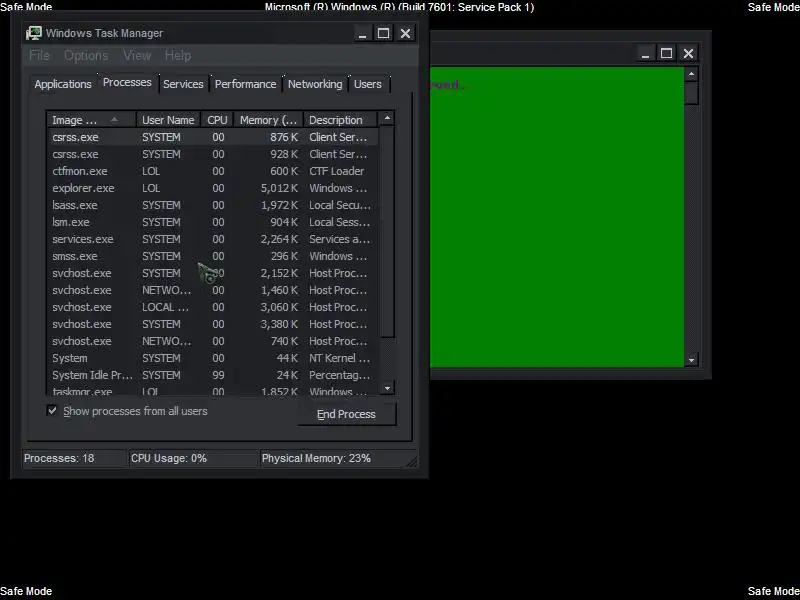Click green window scroll down arrow
This screenshot has height=600, width=800.
coord(691,360)
